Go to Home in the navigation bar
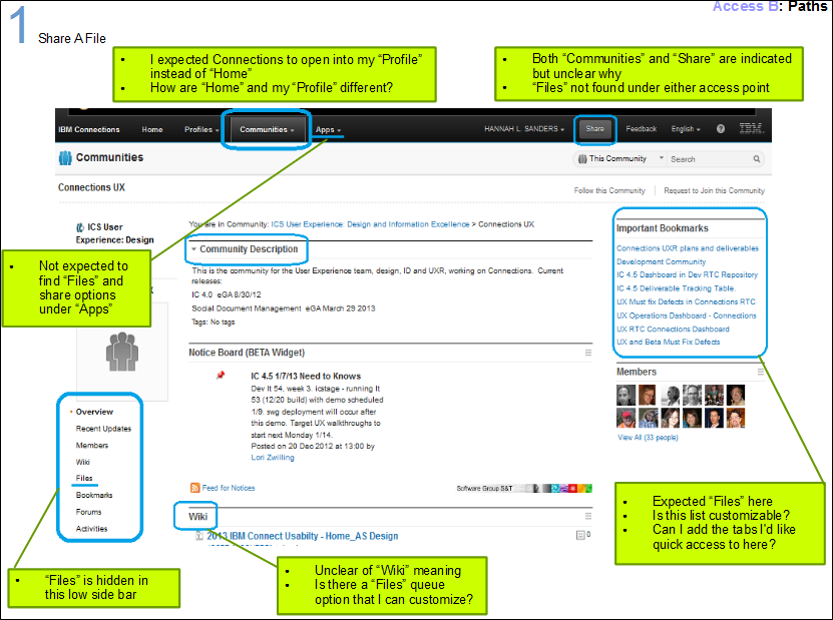Viewport: 833px width, 620px height. (x=152, y=130)
